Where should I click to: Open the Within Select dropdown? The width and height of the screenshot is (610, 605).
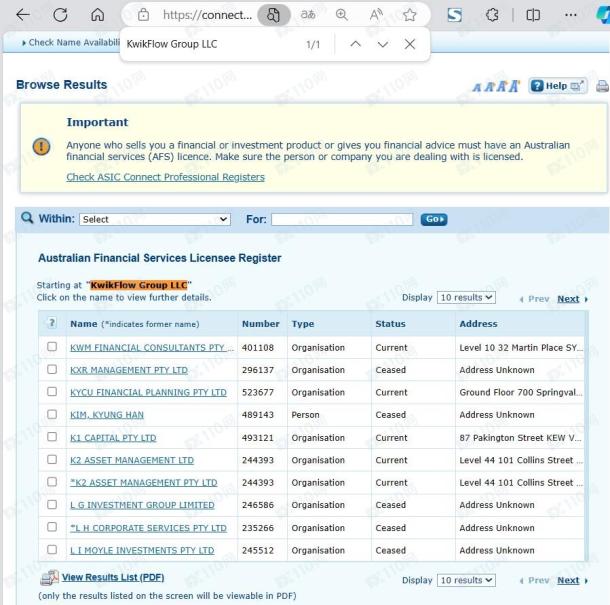[x=155, y=219]
